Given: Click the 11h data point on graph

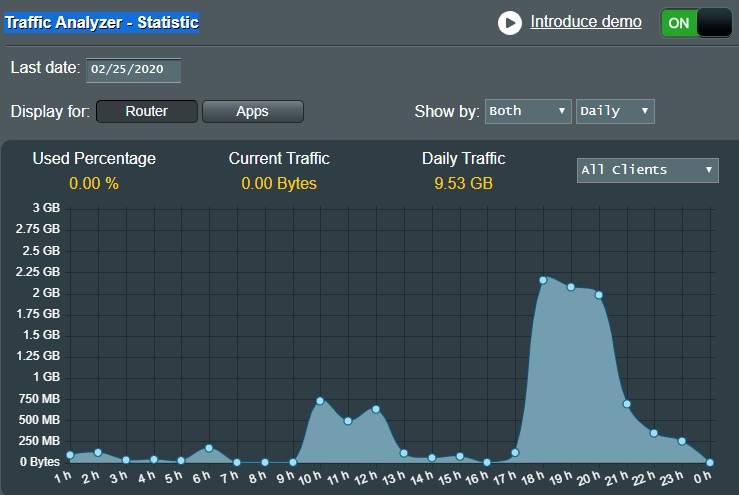Looking at the screenshot, I should point(348,421).
